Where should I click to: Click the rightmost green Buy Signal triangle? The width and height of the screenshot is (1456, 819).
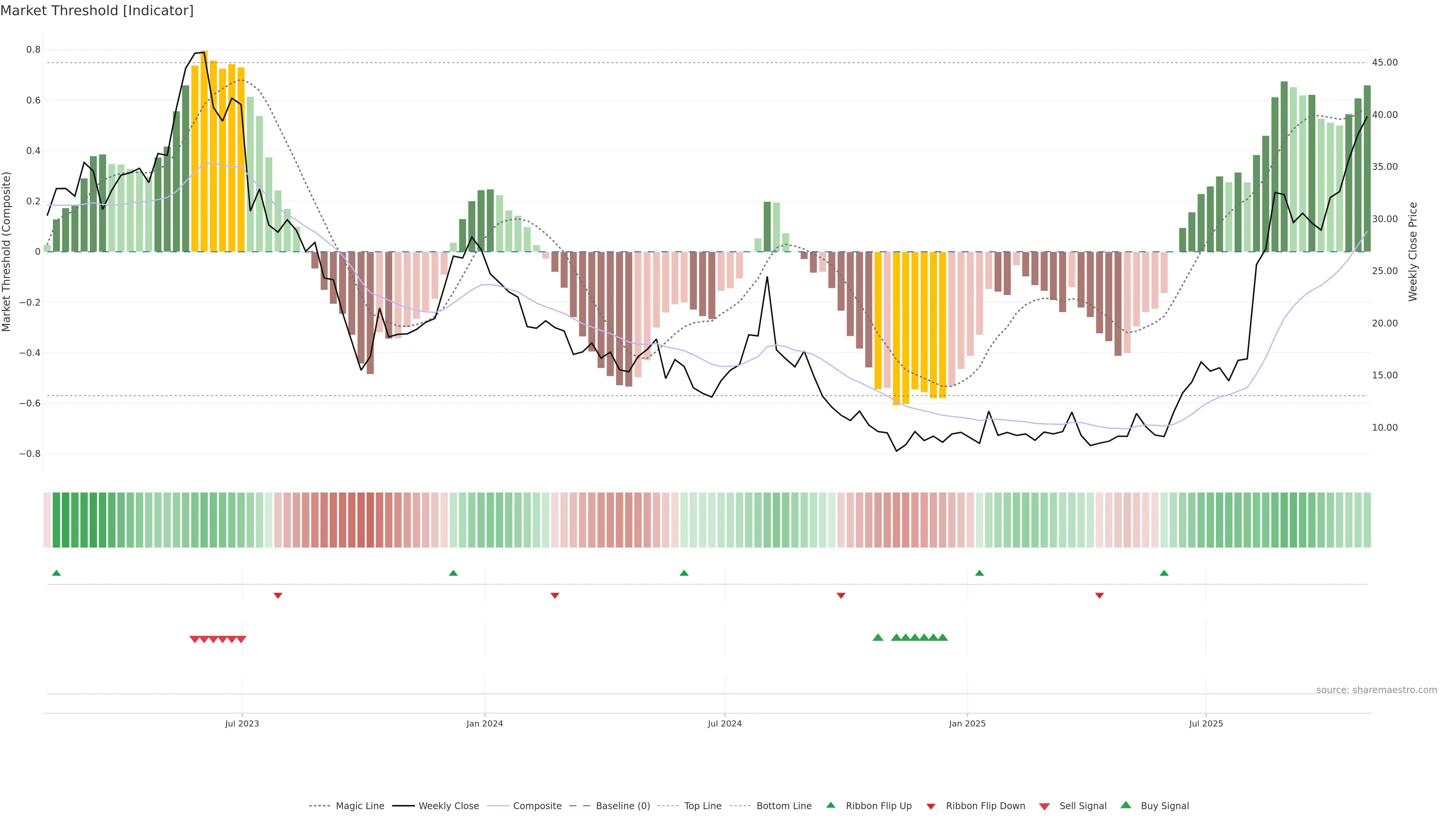pyautogui.click(x=942, y=637)
